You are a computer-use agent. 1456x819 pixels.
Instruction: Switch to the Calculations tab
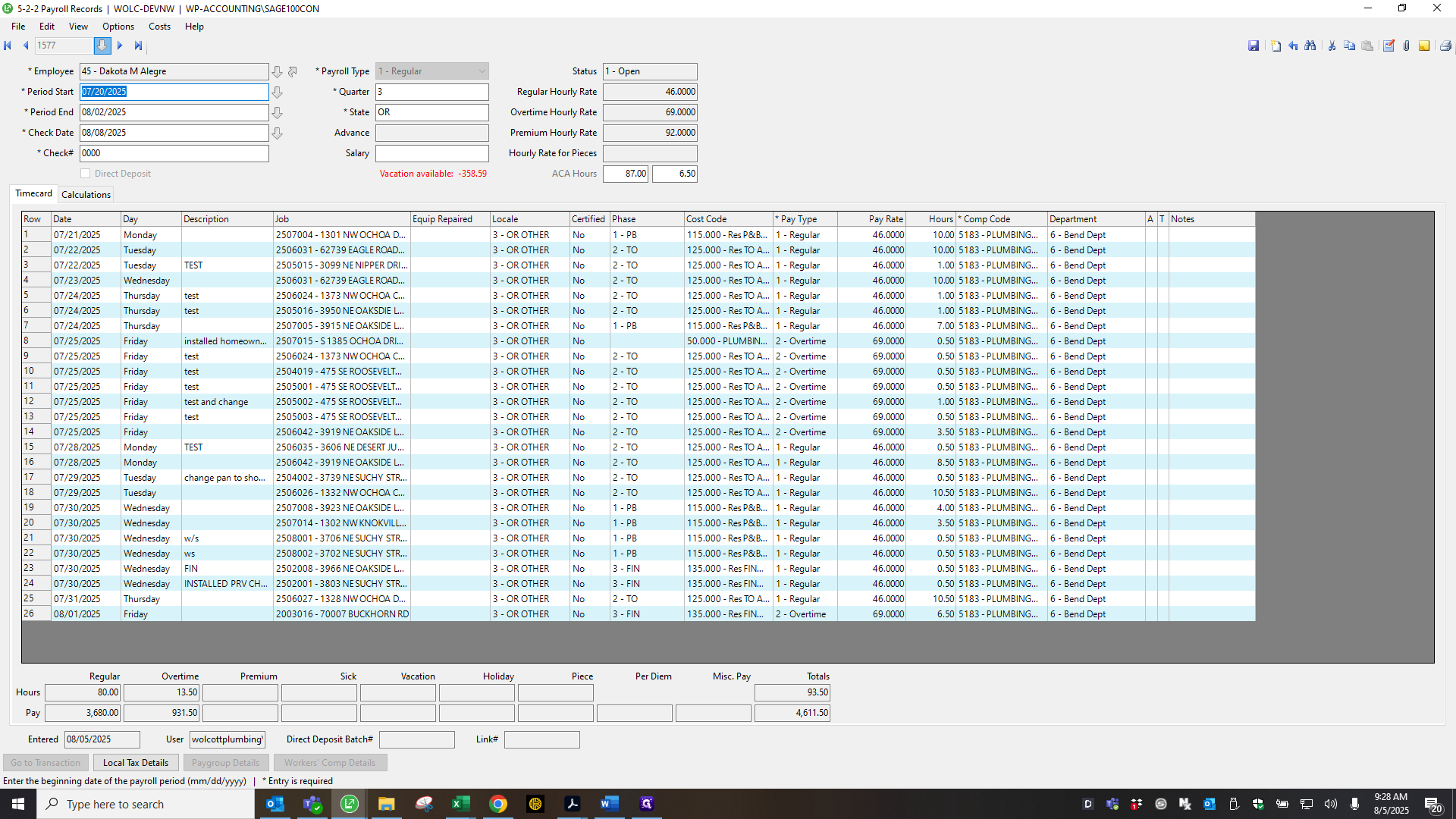[86, 195]
